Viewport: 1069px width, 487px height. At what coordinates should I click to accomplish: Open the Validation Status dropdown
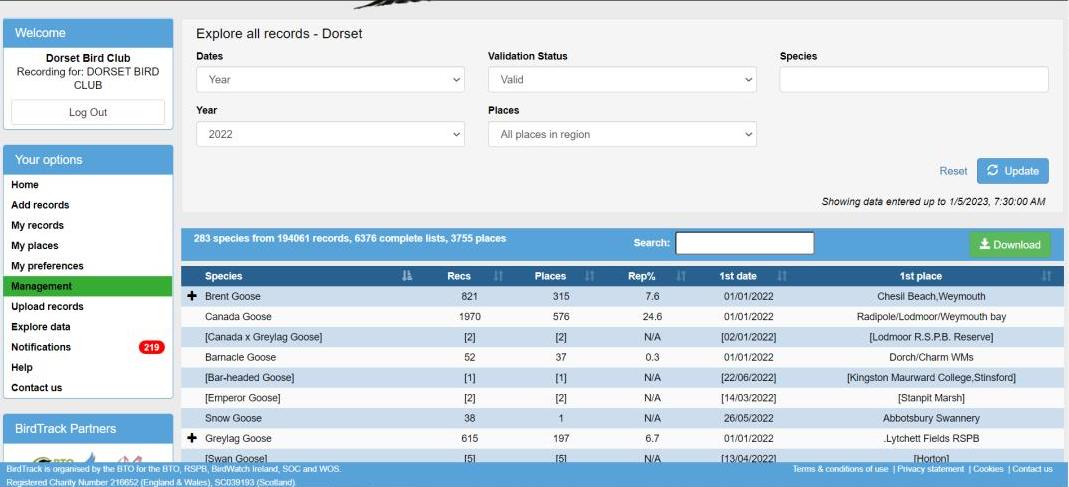(x=622, y=80)
